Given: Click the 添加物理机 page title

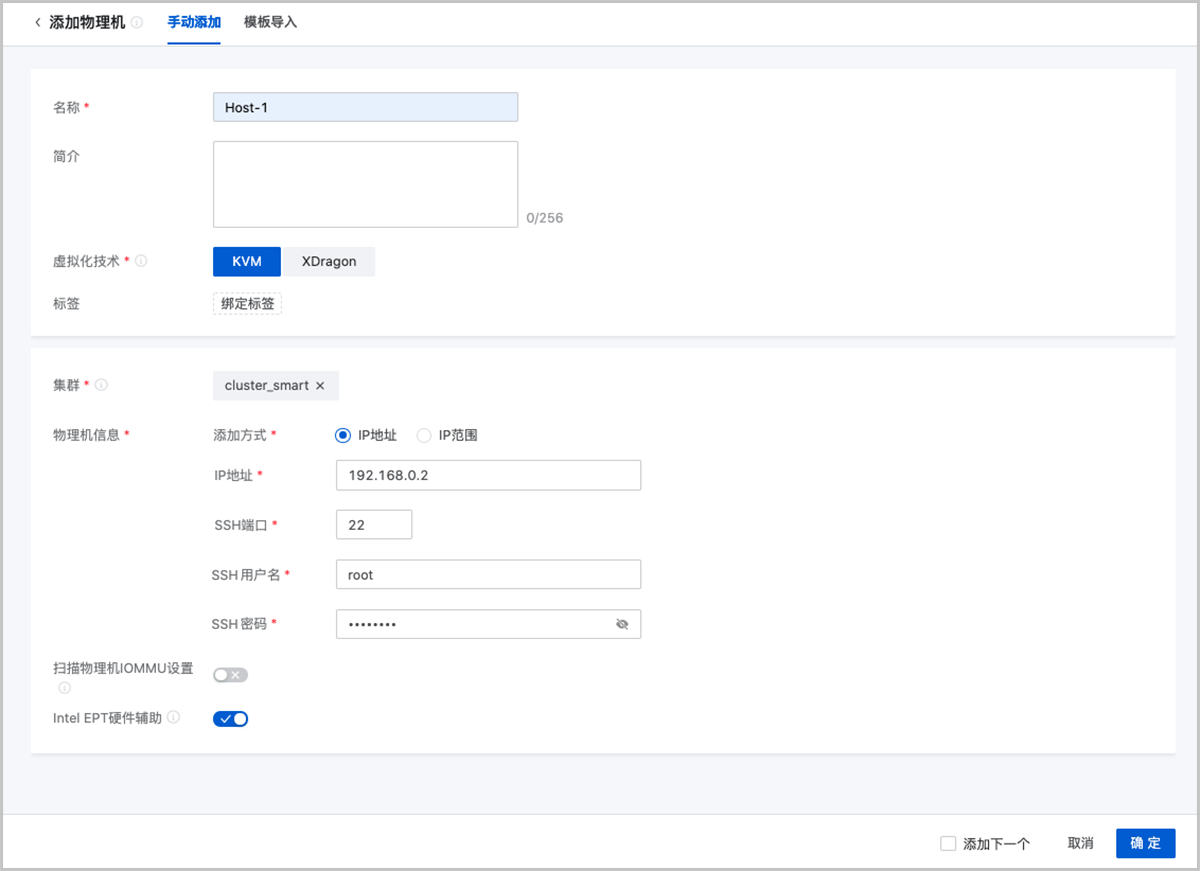Looking at the screenshot, I should click(x=87, y=22).
